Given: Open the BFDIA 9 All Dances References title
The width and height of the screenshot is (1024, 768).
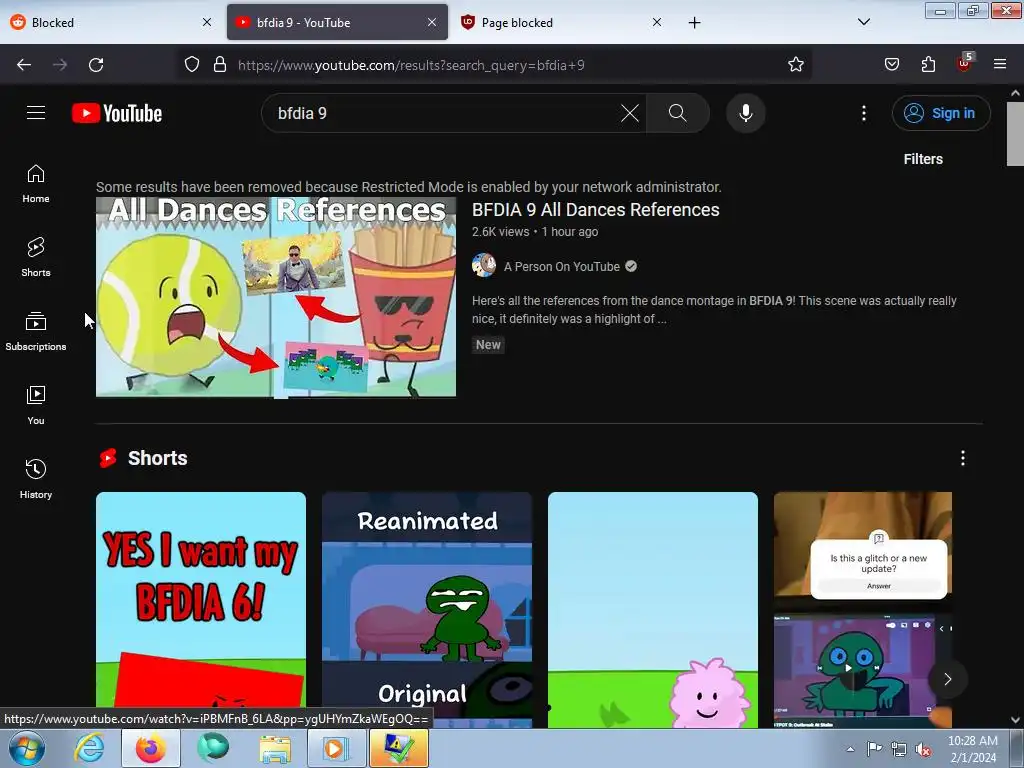Looking at the screenshot, I should pyautogui.click(x=596, y=210).
